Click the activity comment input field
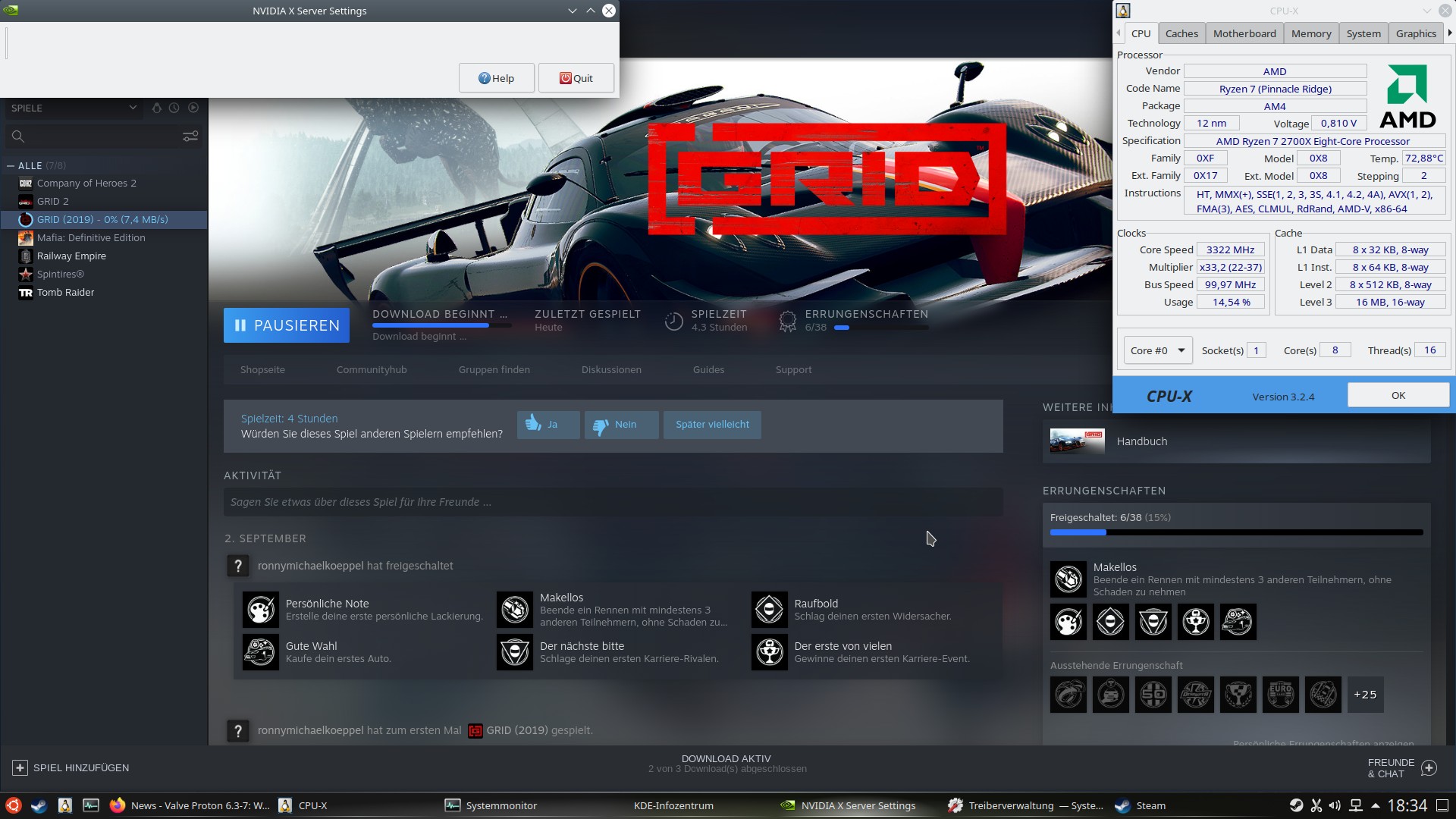Image resolution: width=1456 pixels, height=819 pixels. 612,501
